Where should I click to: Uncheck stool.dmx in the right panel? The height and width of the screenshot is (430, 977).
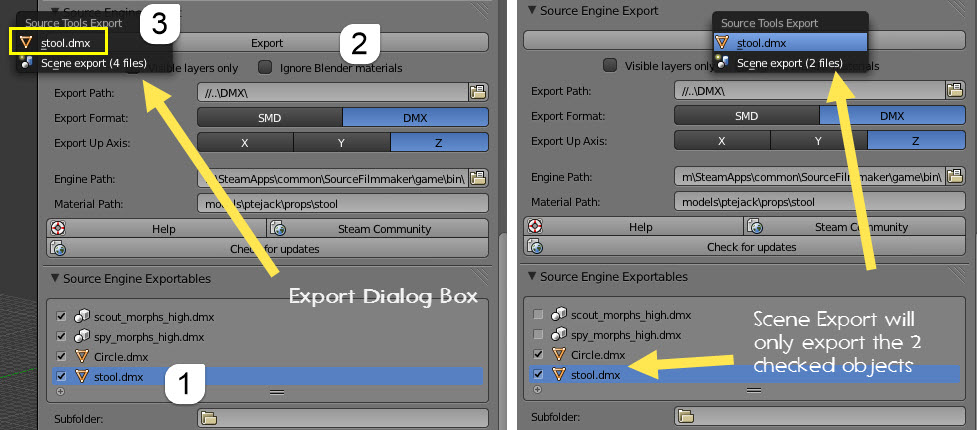click(538, 375)
